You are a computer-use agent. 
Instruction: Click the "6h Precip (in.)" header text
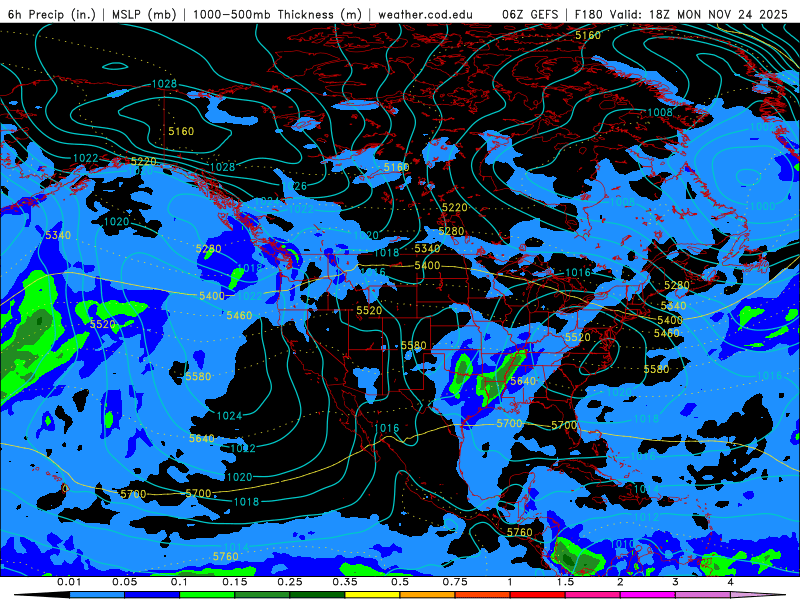point(52,14)
